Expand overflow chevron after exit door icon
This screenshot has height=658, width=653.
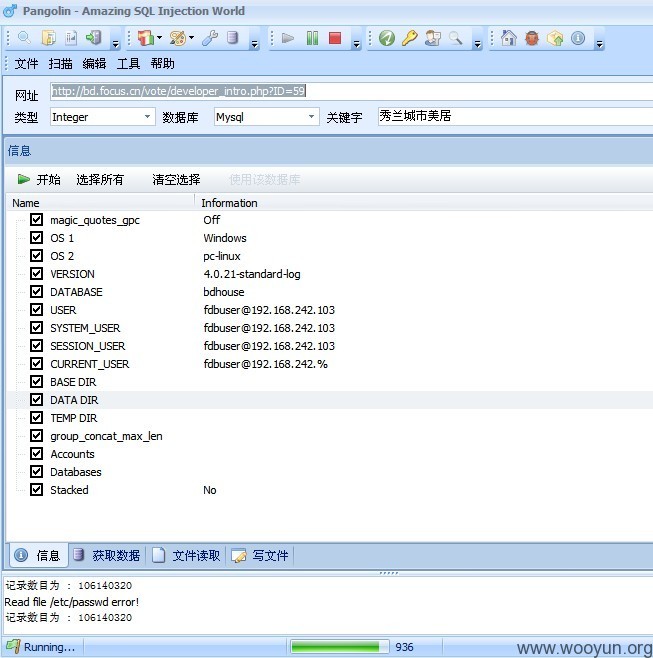[x=115, y=44]
